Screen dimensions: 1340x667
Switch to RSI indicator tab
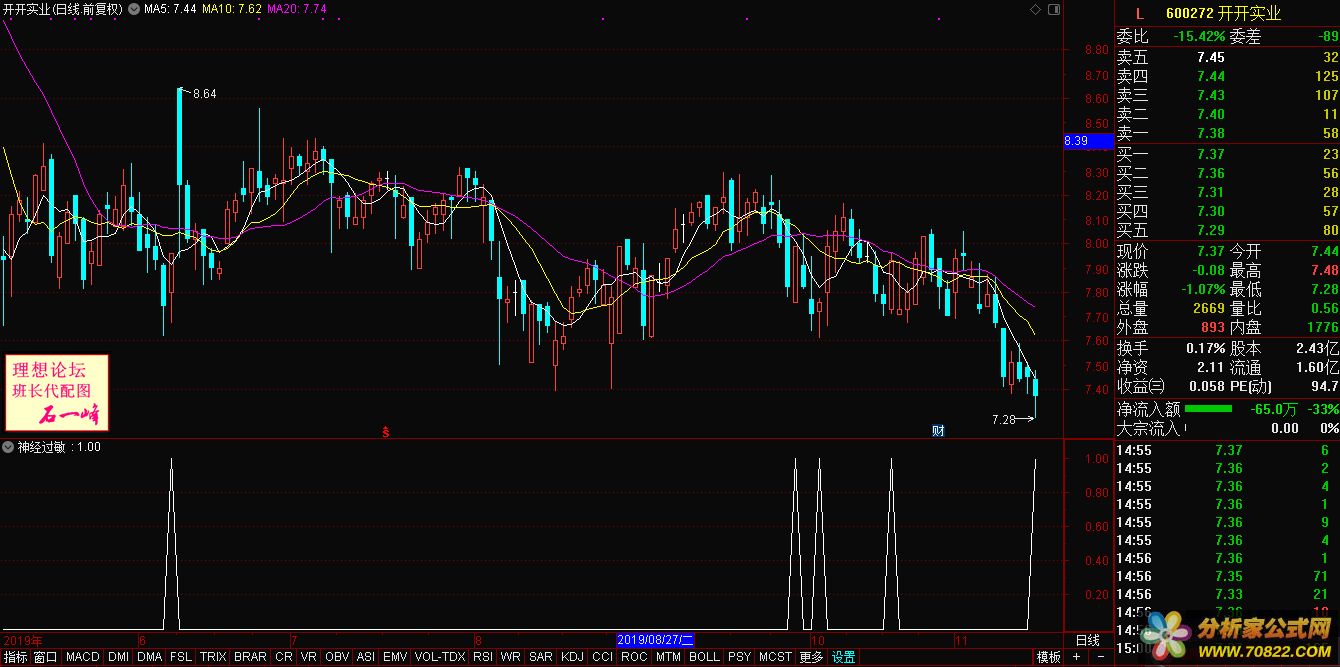[483, 657]
